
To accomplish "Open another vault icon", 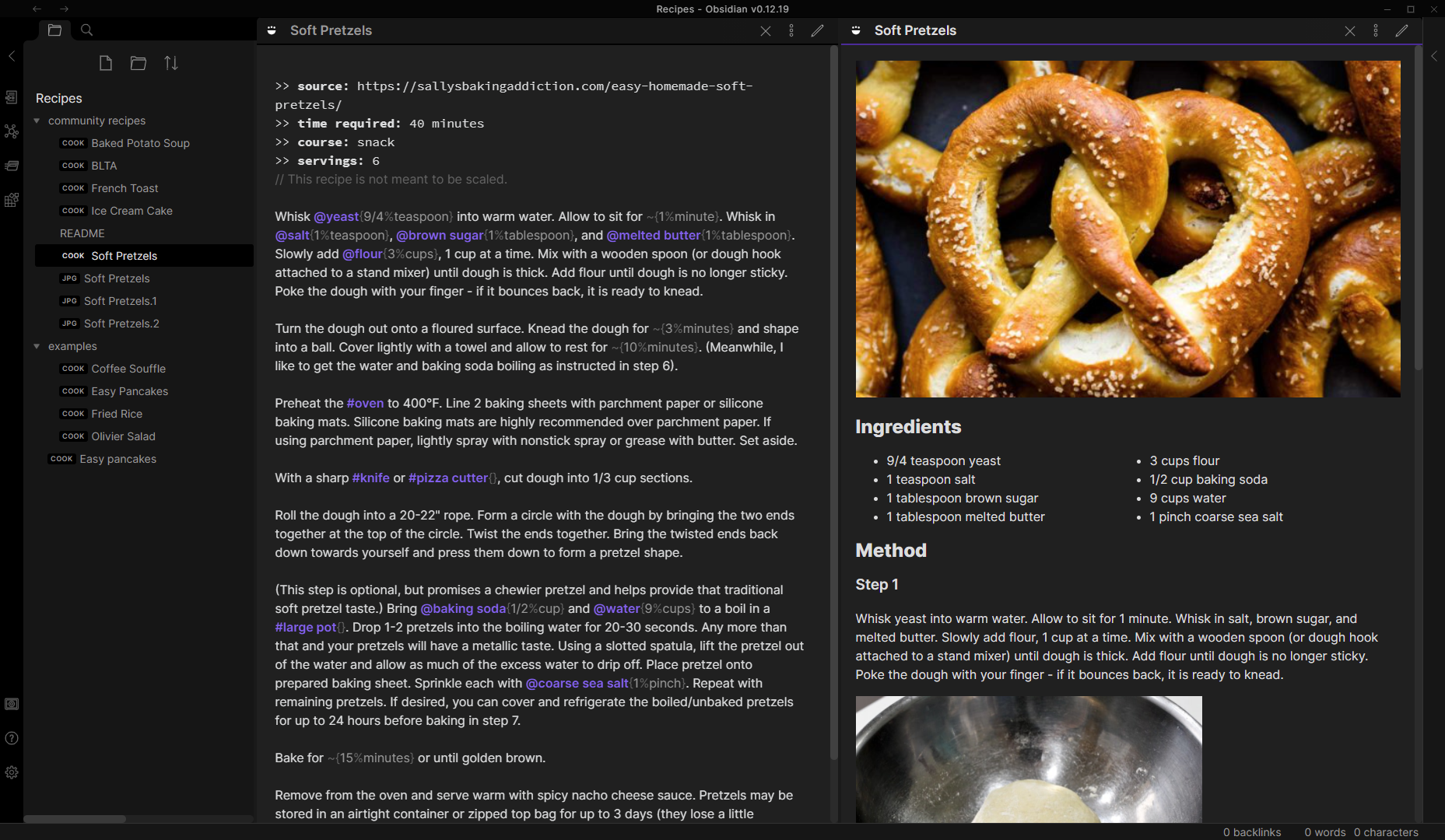I will pyautogui.click(x=12, y=704).
